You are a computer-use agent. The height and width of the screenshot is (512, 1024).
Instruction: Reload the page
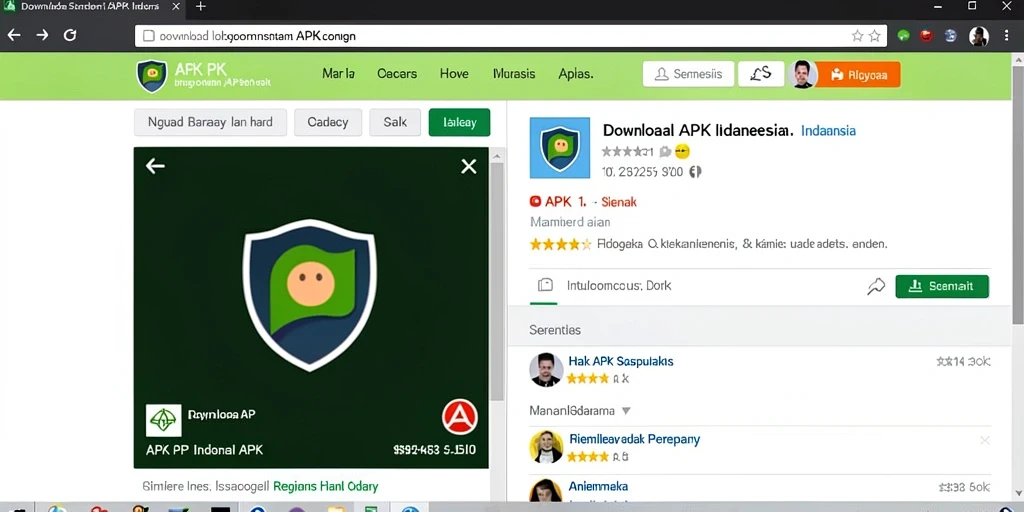(x=70, y=35)
